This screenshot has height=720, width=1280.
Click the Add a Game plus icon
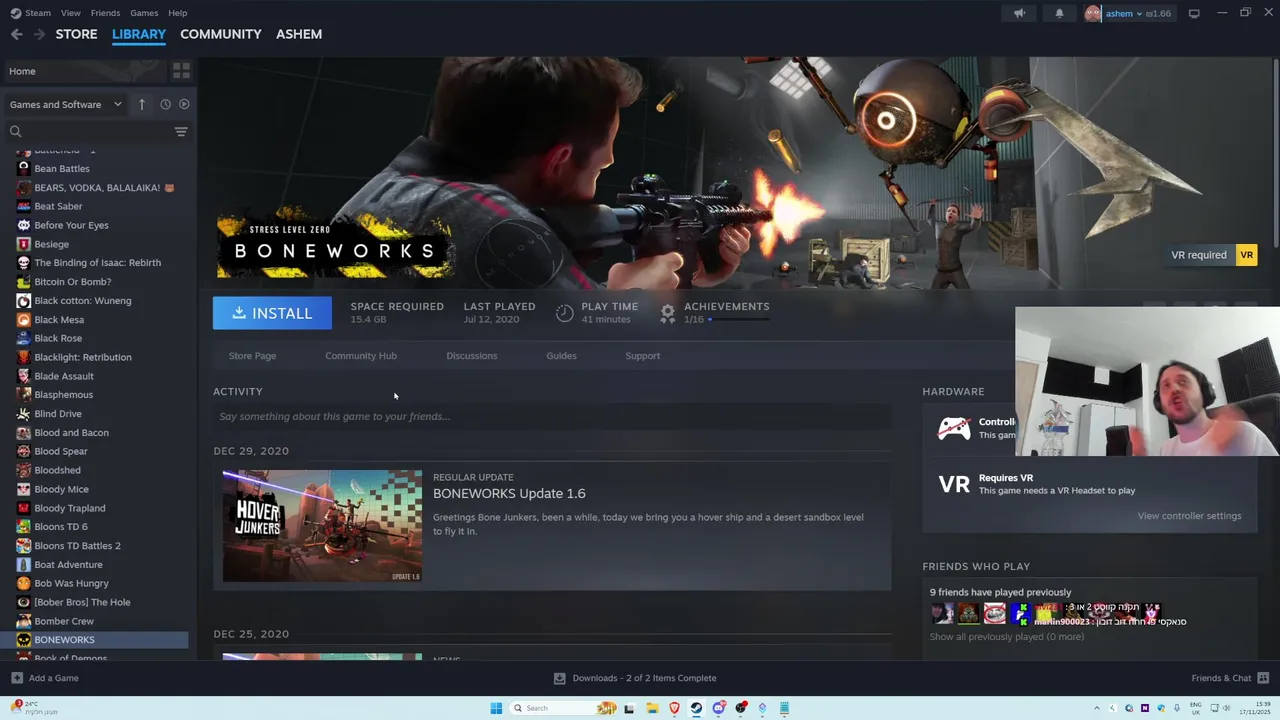pos(17,678)
